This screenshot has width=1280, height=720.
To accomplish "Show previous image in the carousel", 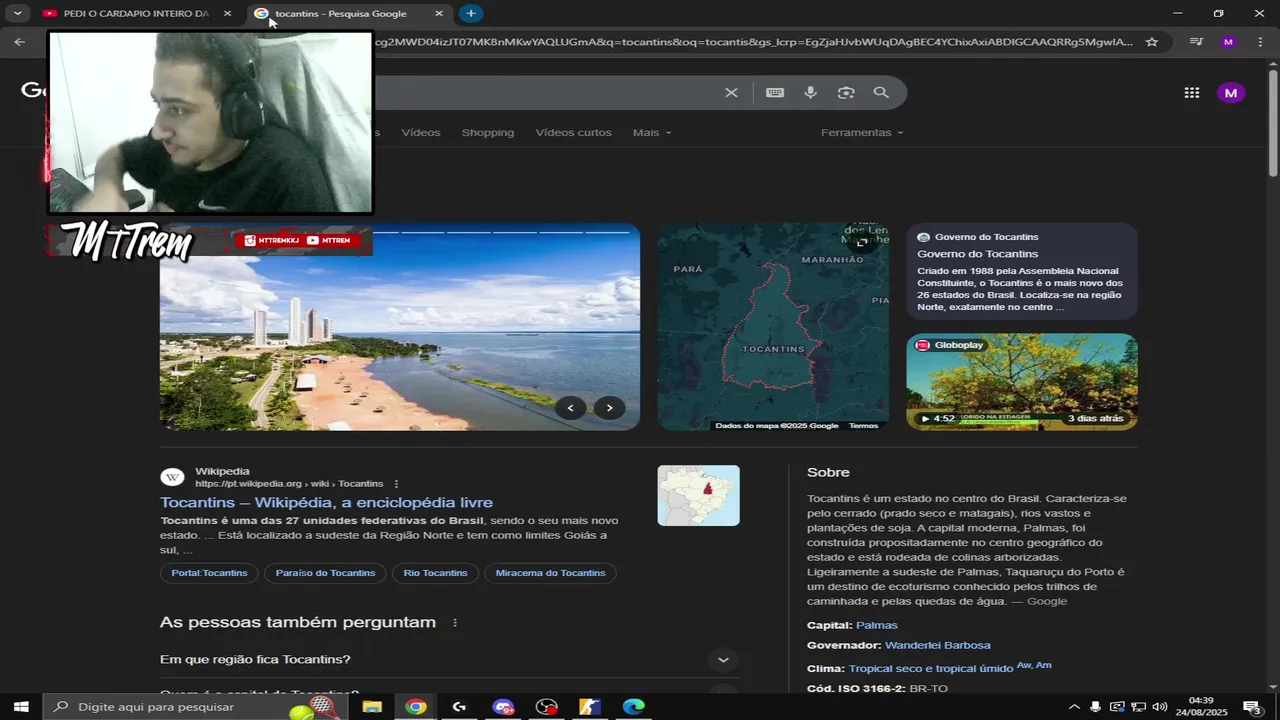I will point(571,407).
